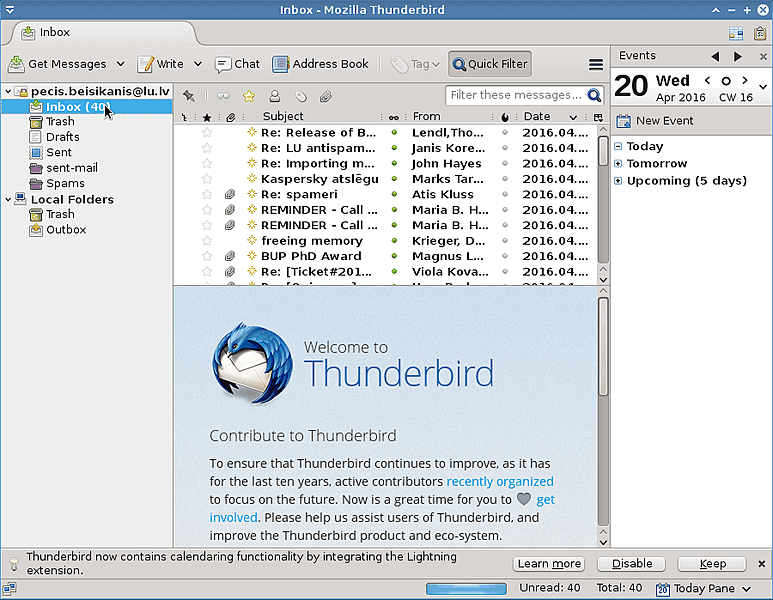Sort by thread column header icon

pyautogui.click(x=184, y=117)
